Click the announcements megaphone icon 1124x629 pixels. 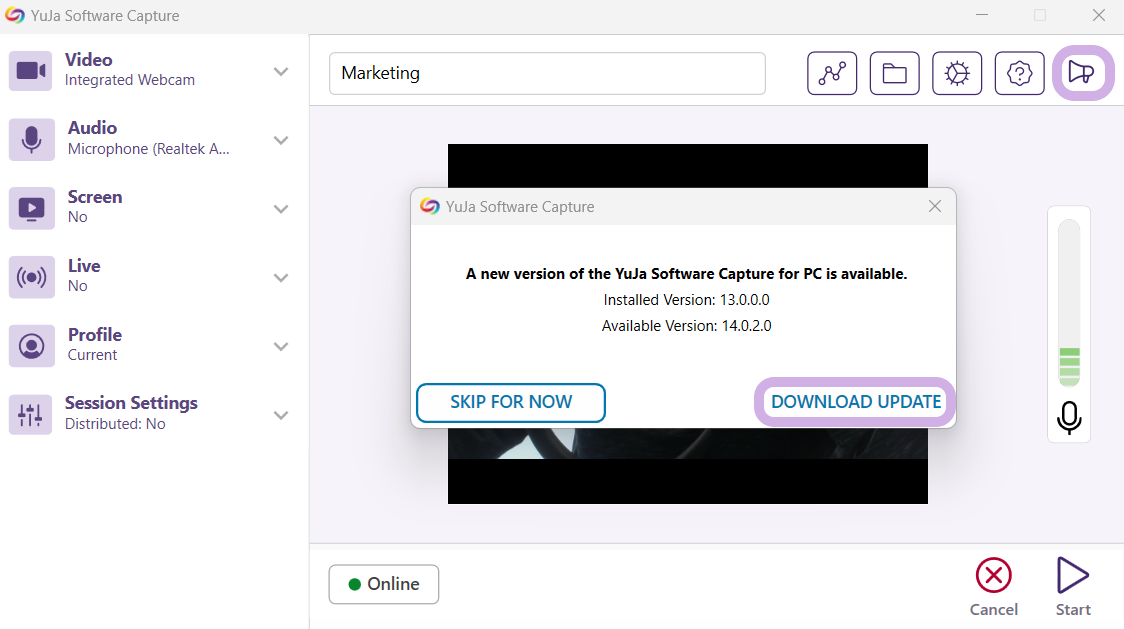click(1081, 72)
